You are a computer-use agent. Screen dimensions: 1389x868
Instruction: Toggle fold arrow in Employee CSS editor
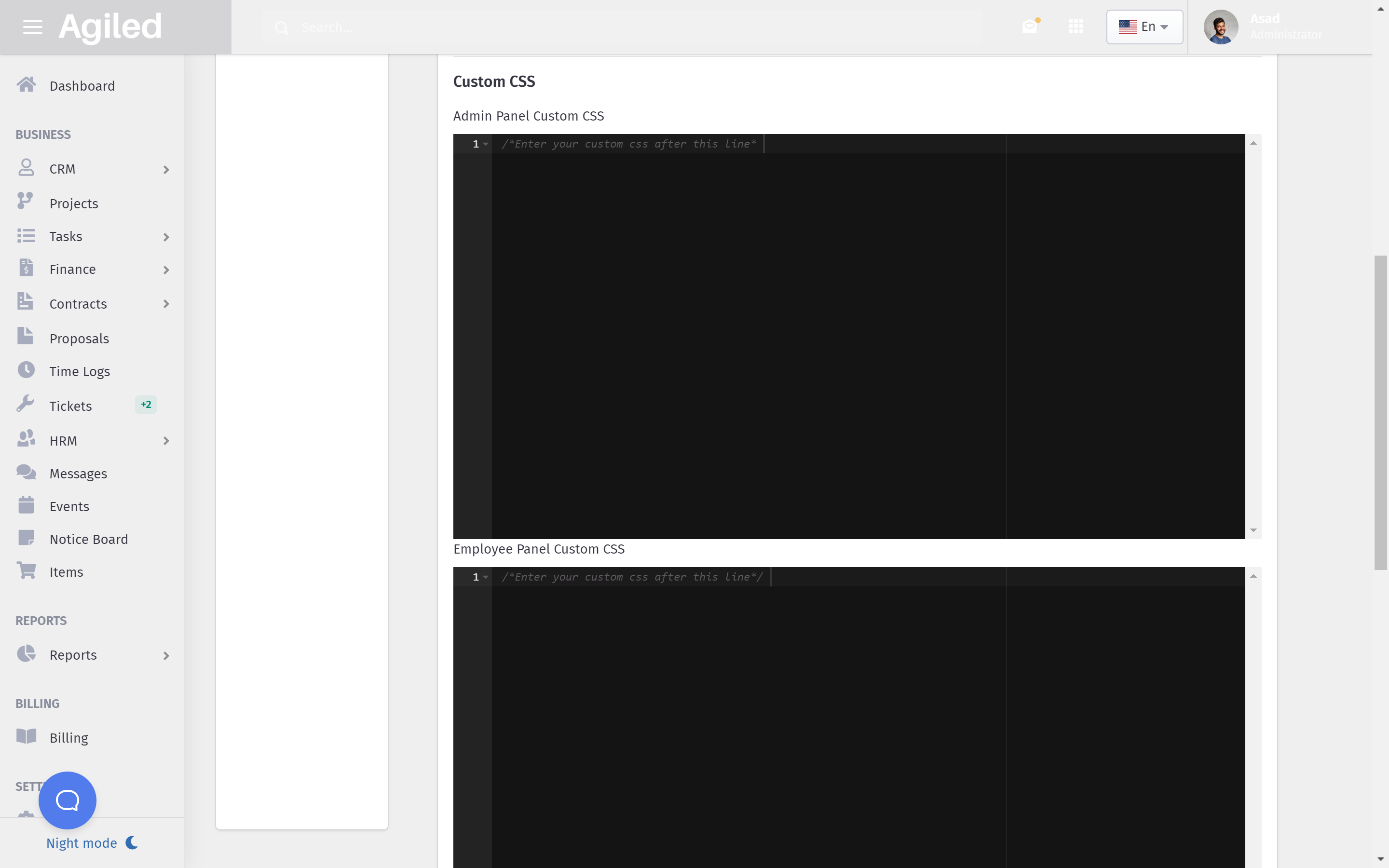(x=486, y=577)
